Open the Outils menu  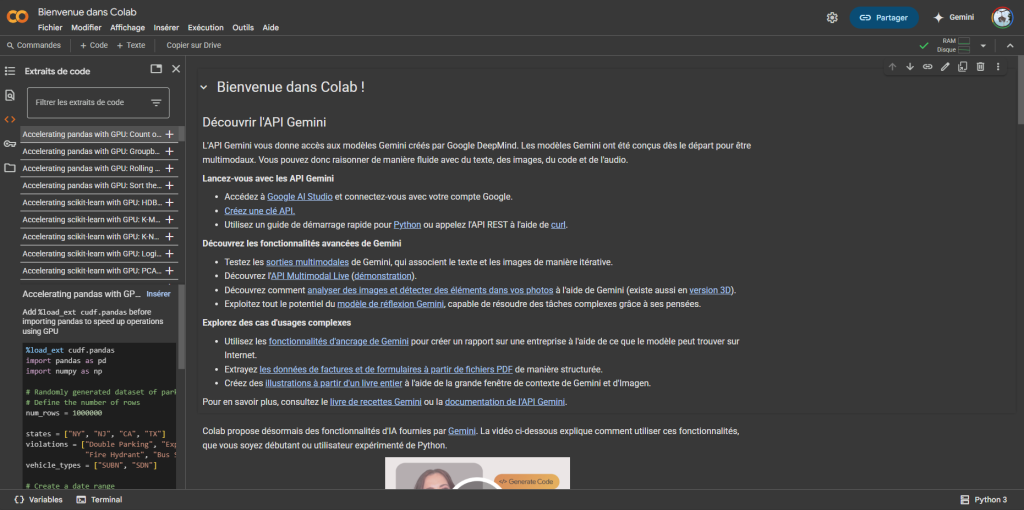[x=243, y=27]
